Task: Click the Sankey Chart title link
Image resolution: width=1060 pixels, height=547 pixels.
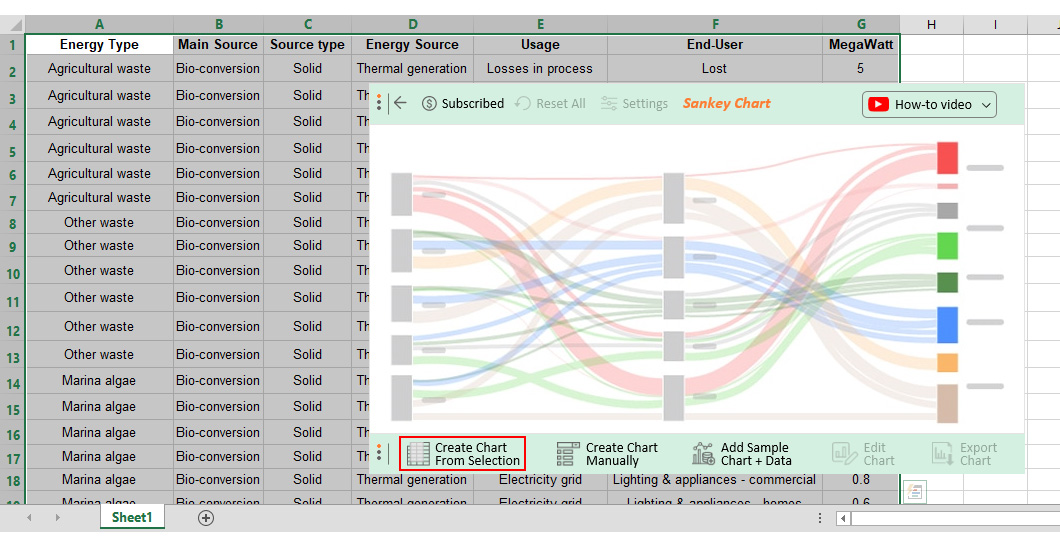Action: pyautogui.click(x=727, y=103)
